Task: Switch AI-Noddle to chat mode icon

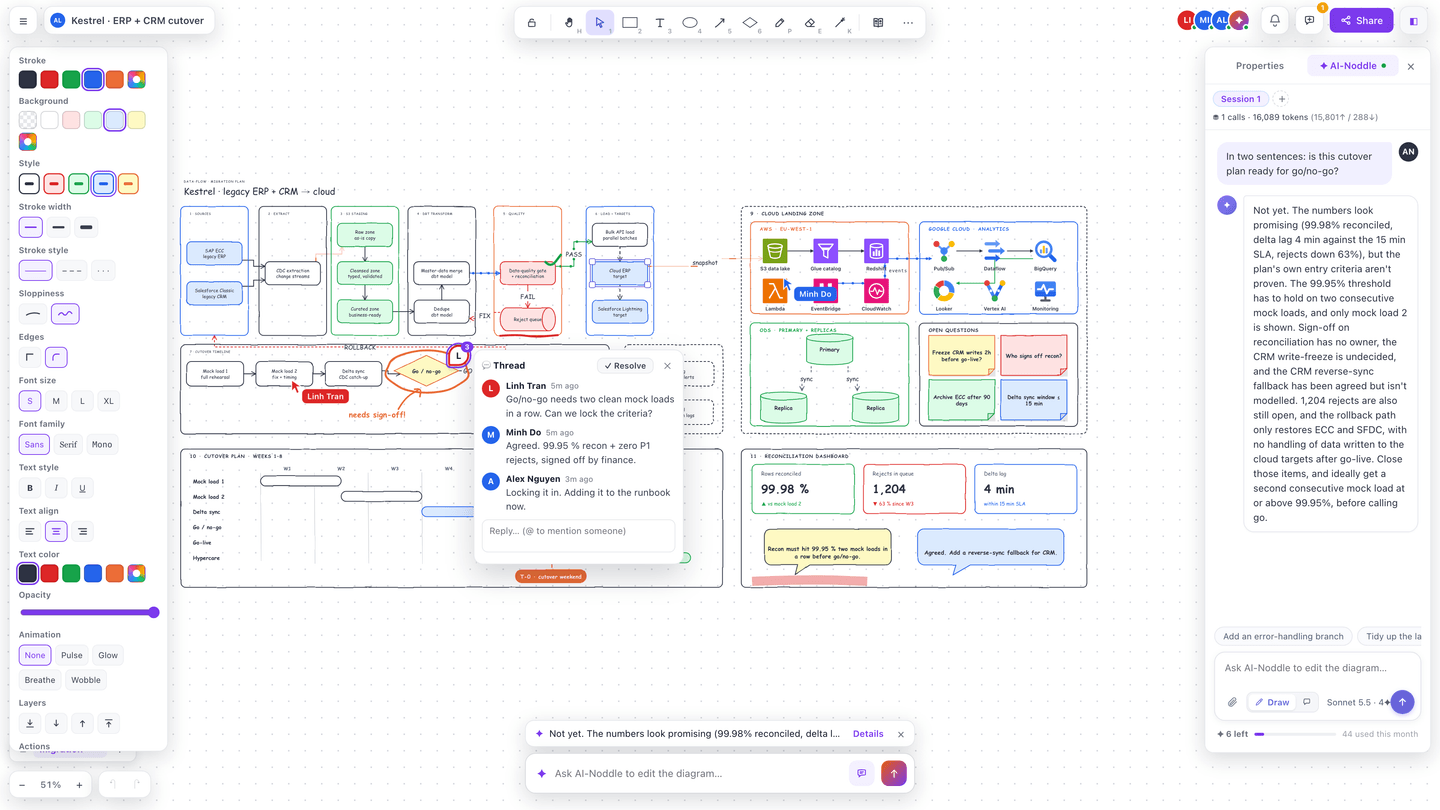Action: (x=1307, y=702)
